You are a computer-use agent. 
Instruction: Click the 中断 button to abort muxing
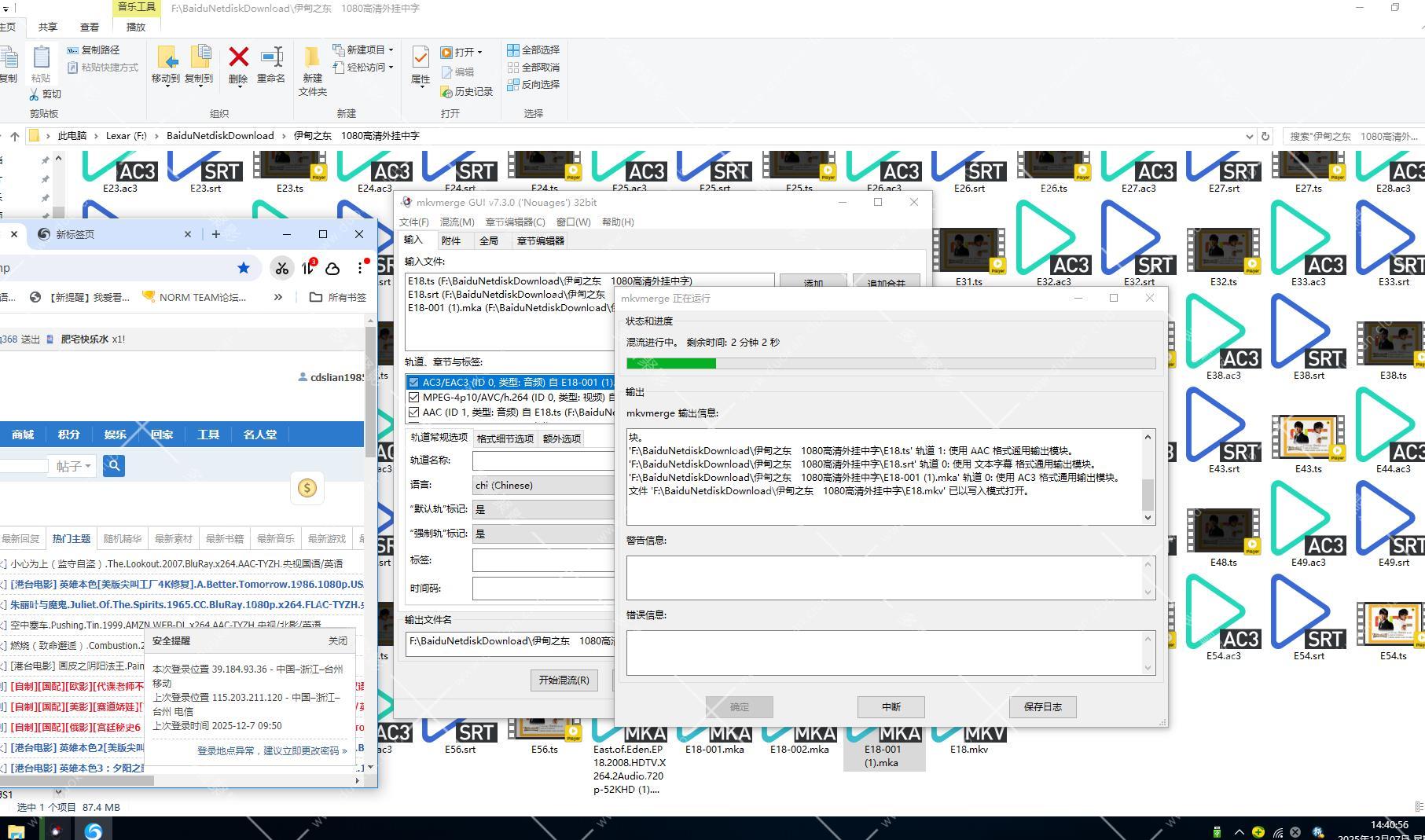point(891,707)
